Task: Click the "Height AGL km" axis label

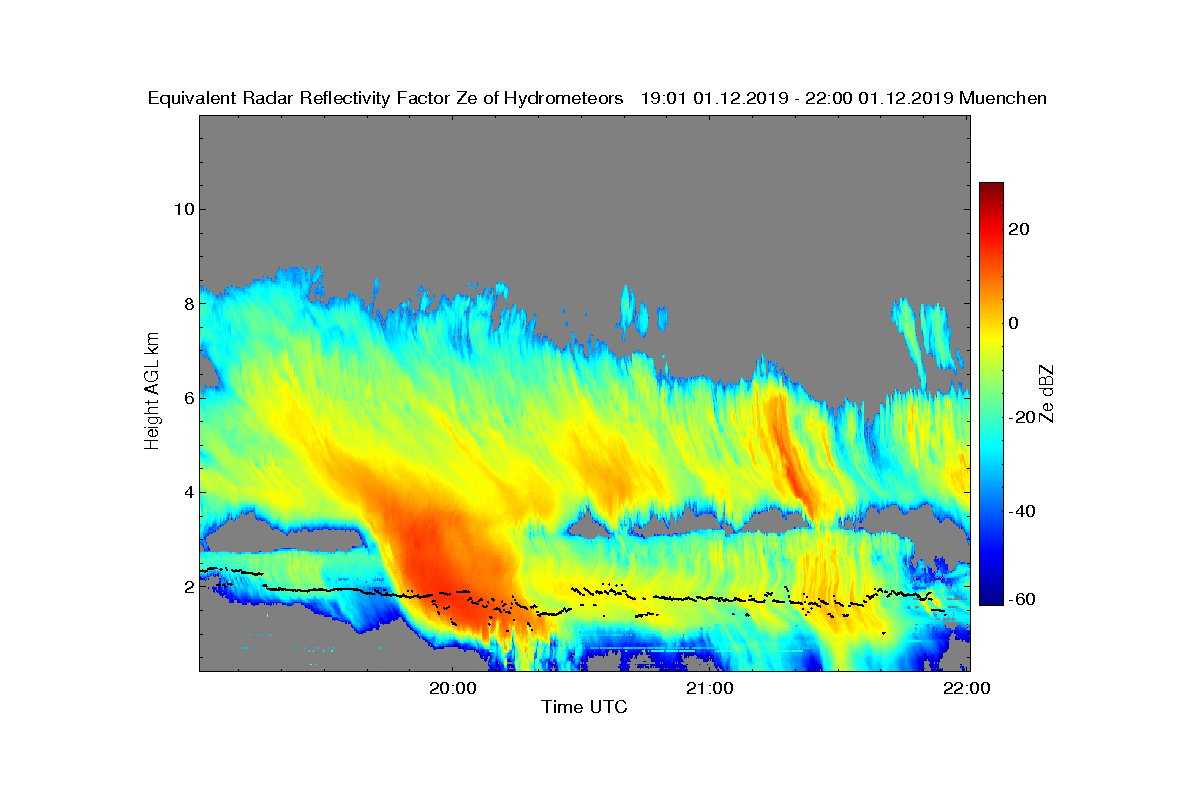Action: (x=152, y=393)
